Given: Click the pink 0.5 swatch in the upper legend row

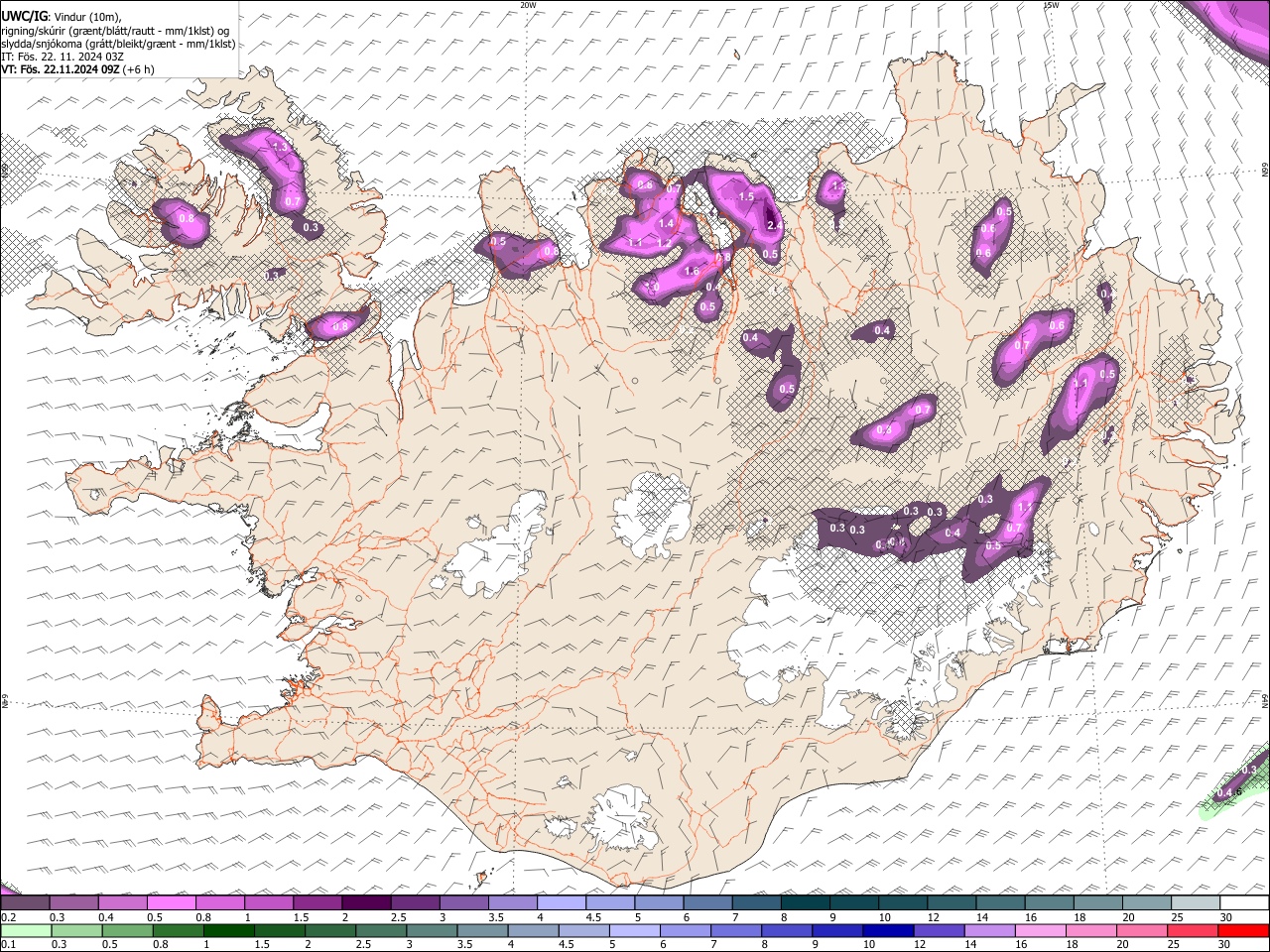Looking at the screenshot, I should coord(171,902).
